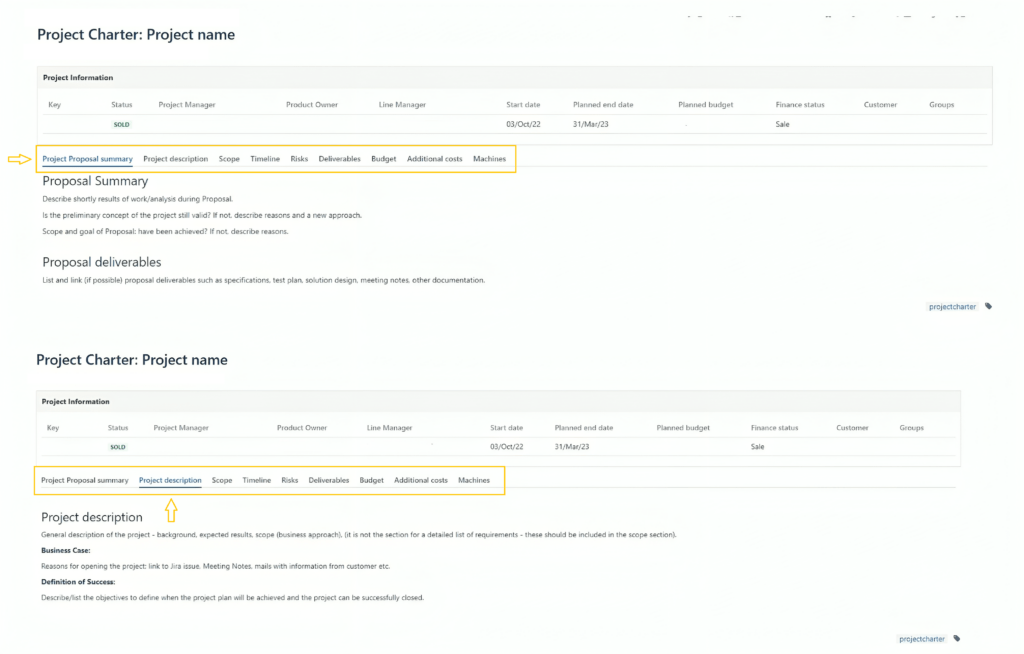Switch to Scope tab in upper charter
This screenshot has height=654, width=1024.
click(x=229, y=159)
